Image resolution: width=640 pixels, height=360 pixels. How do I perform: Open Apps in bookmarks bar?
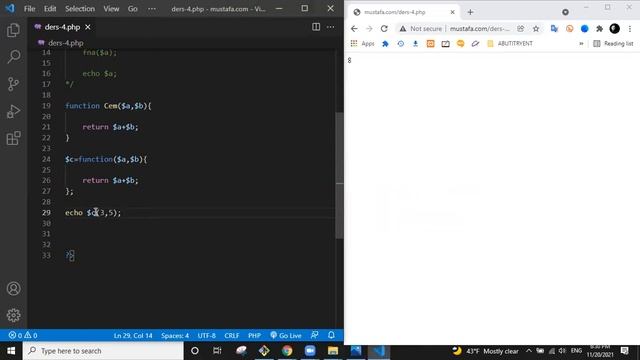(x=362, y=44)
